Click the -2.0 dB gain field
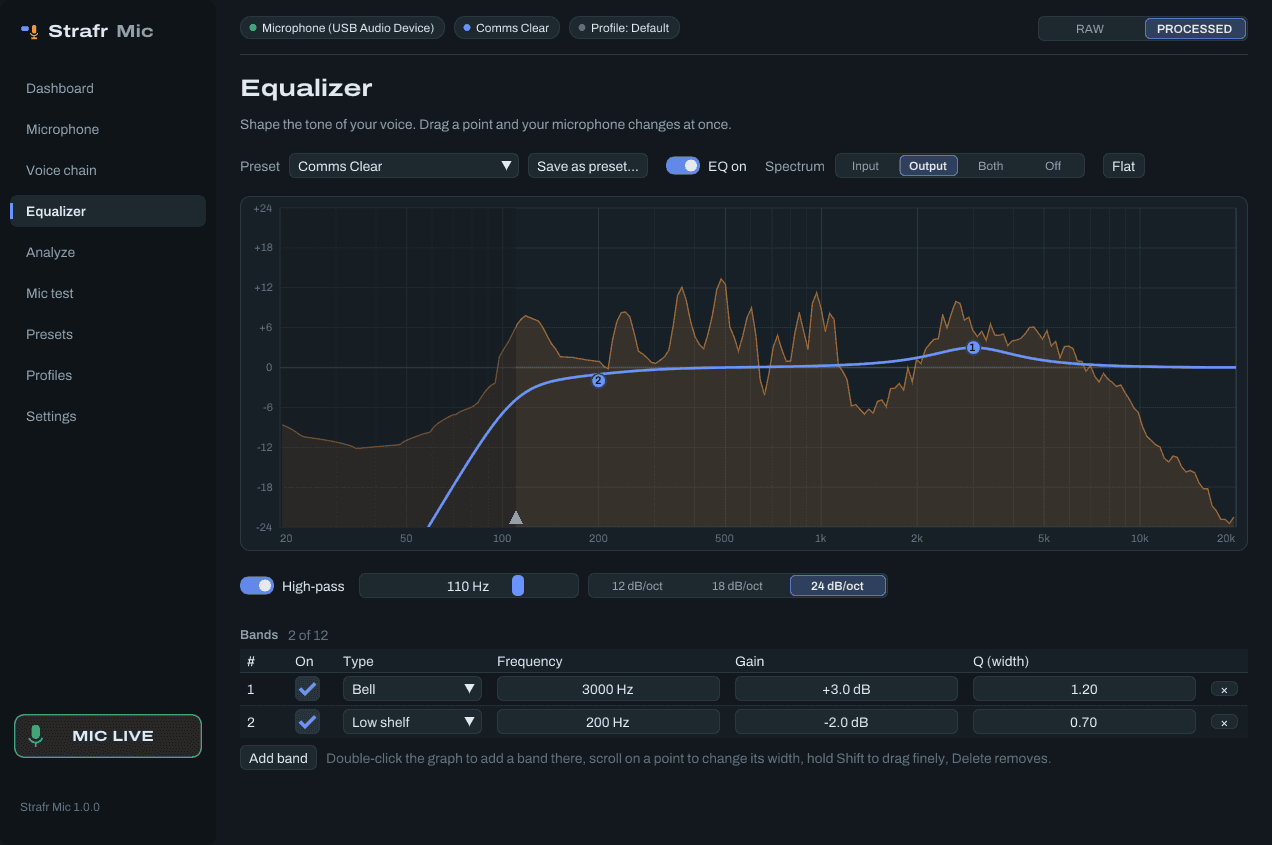Screen dimensions: 1272x845 click(x=846, y=722)
